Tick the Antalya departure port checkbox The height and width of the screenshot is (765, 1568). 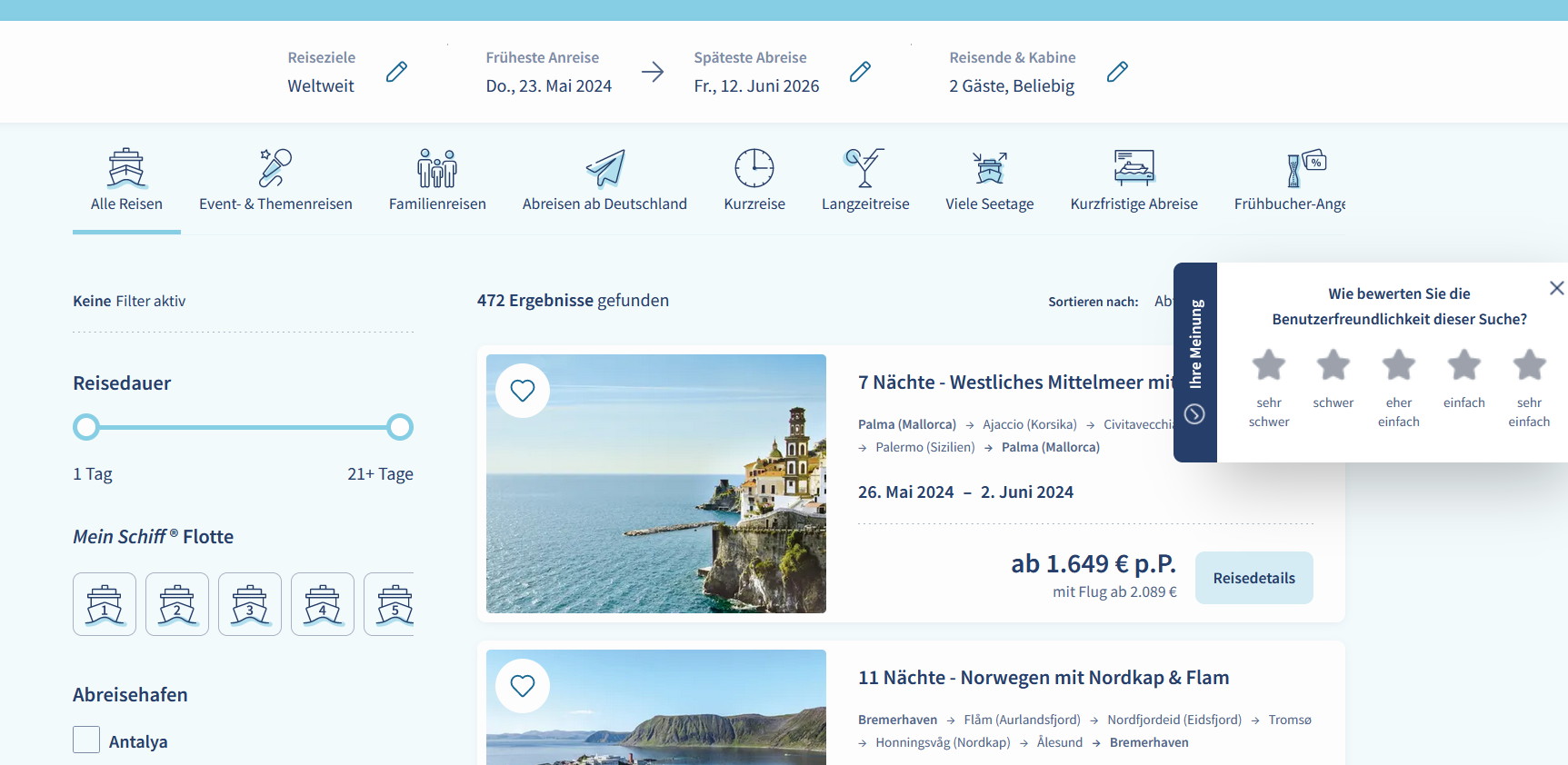(86, 740)
